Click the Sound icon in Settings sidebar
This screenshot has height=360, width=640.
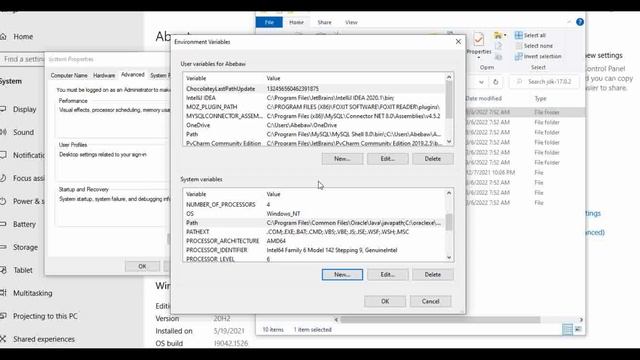tap(3, 132)
